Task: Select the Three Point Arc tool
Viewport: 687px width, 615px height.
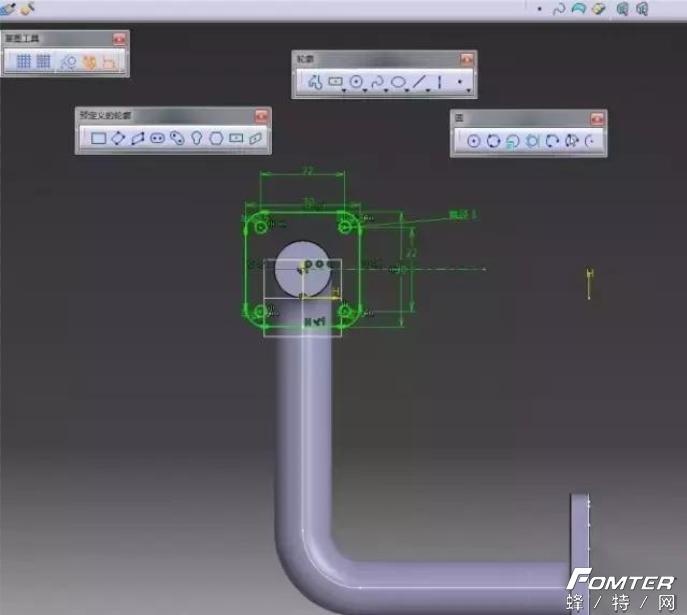Action: [x=552, y=141]
